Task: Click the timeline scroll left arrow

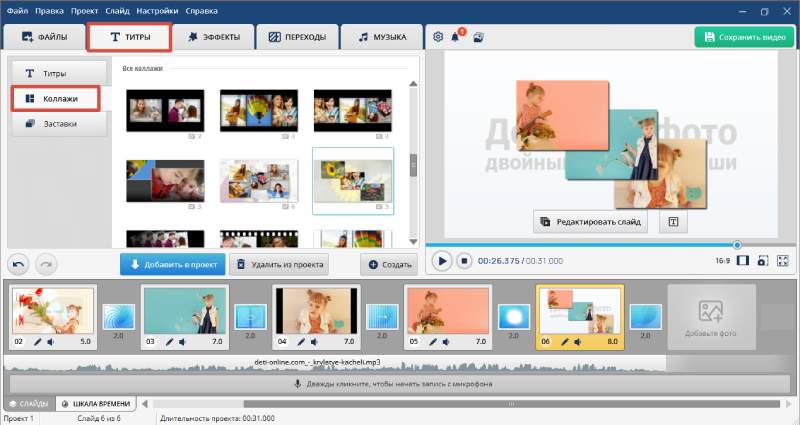Action: (x=145, y=404)
